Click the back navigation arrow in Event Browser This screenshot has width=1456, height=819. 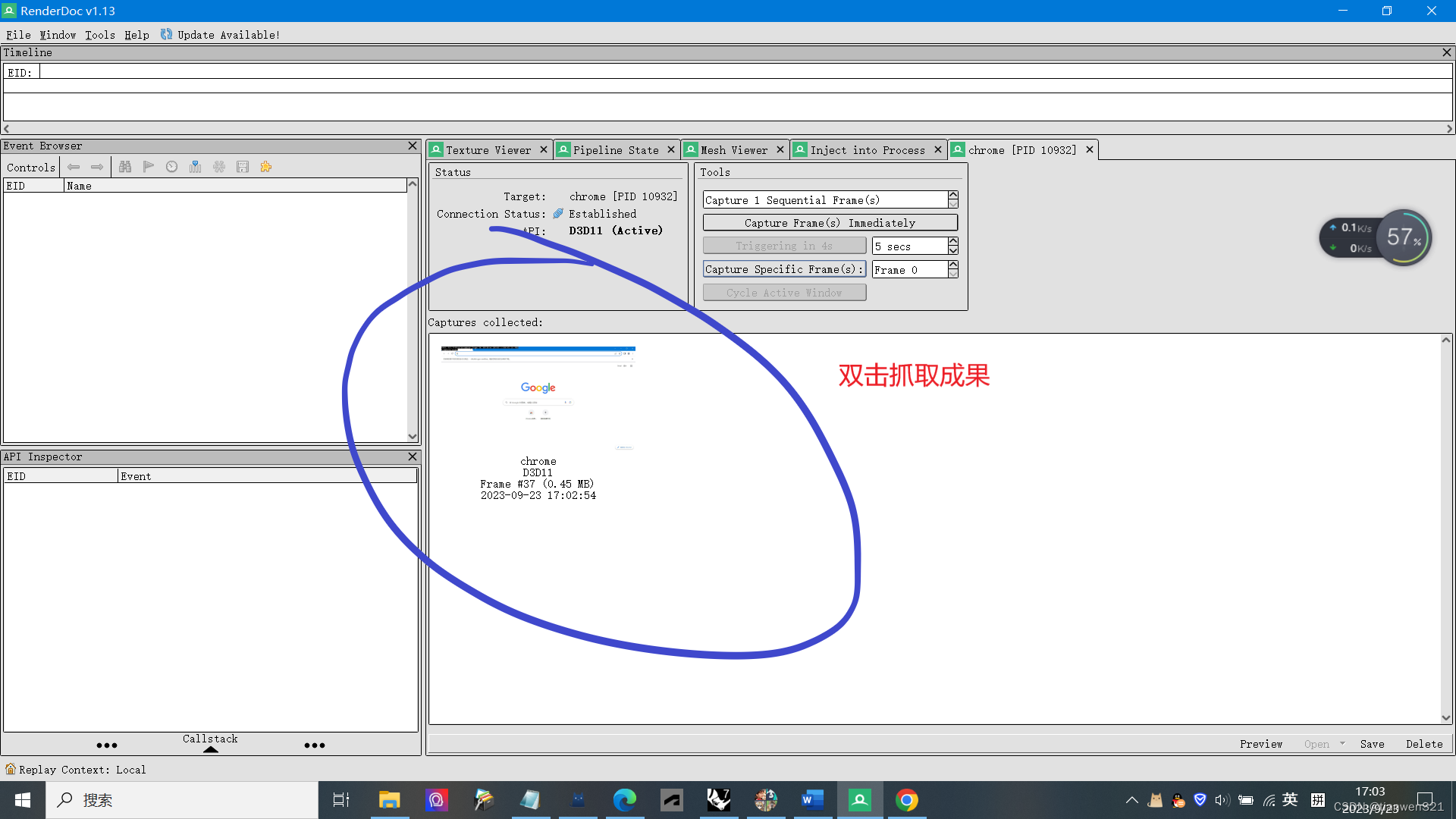click(74, 167)
